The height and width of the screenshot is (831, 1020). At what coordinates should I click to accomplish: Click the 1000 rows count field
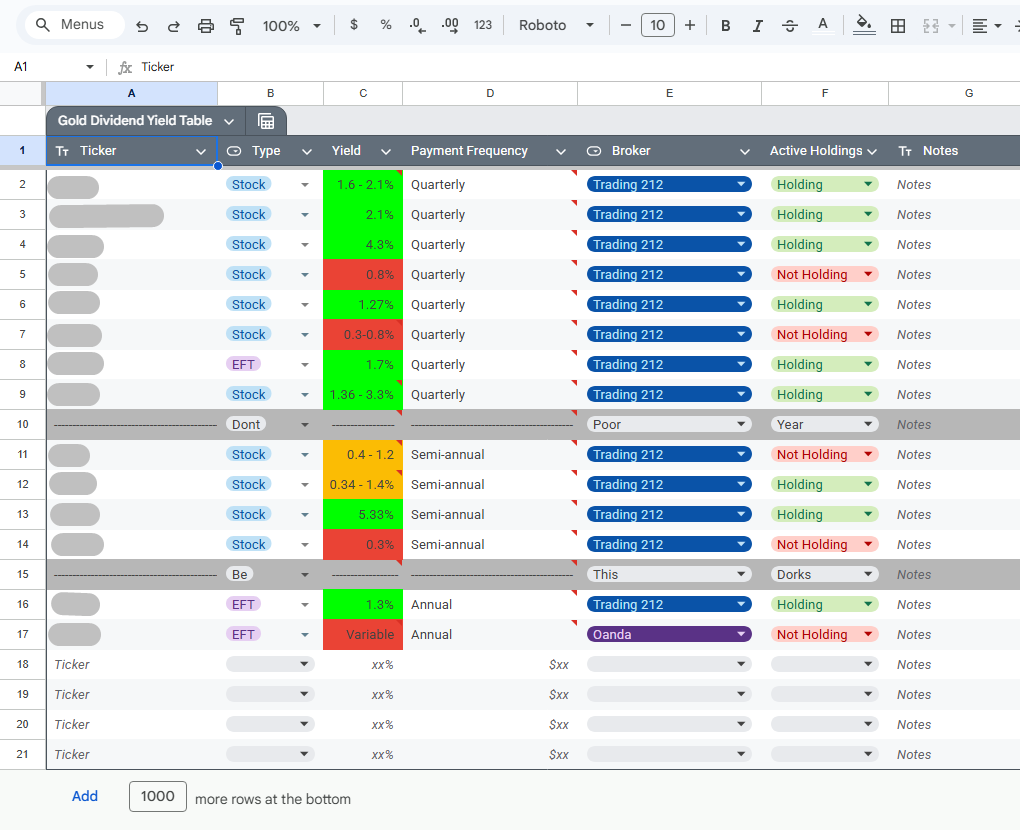[x=158, y=797]
